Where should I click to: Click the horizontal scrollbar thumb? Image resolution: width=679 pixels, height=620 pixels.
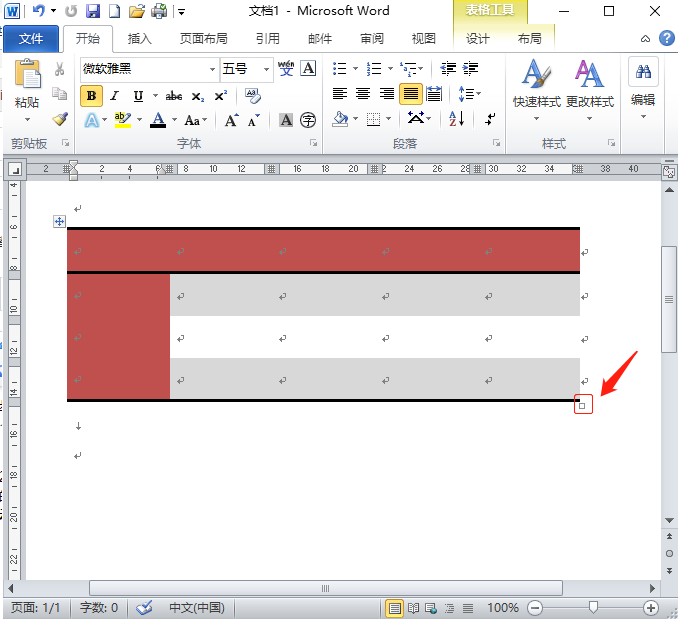click(326, 588)
